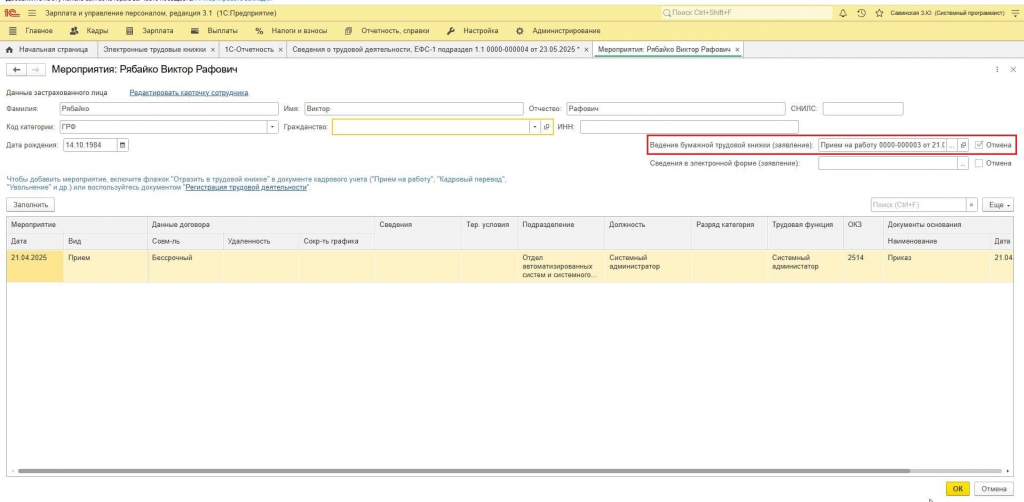Open calendar picker for date of birth

(x=123, y=145)
